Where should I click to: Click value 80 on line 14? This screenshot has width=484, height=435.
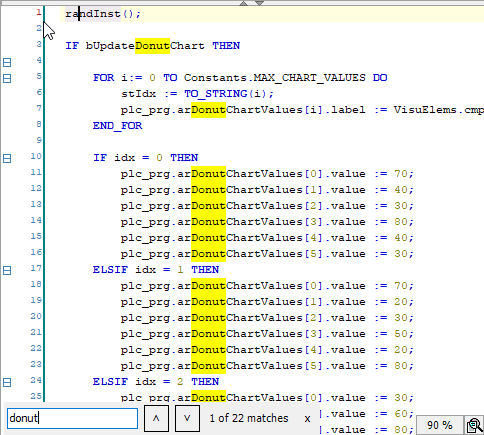click(401, 222)
